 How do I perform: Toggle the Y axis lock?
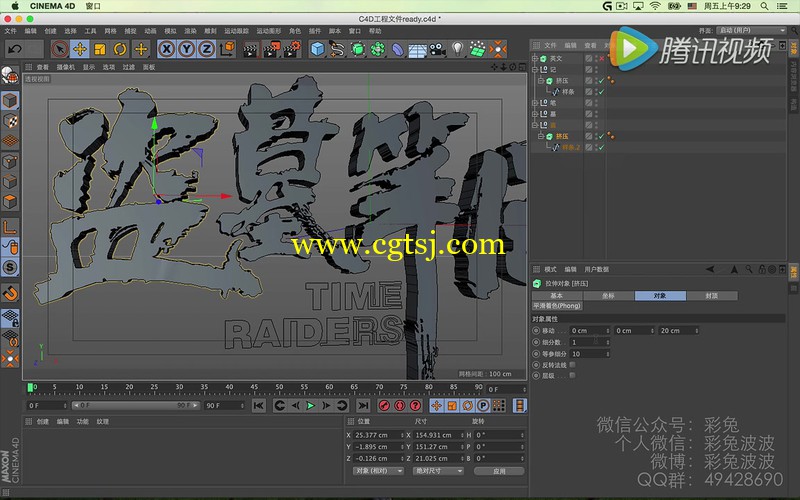point(186,49)
